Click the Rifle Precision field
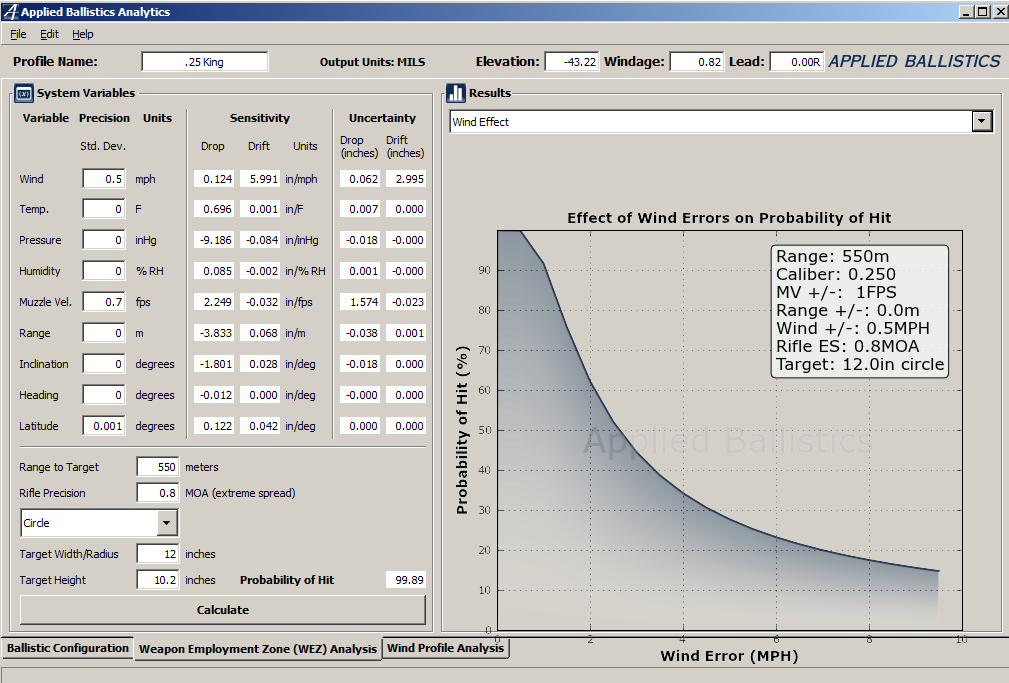The height and width of the screenshot is (683, 1009). [158, 492]
